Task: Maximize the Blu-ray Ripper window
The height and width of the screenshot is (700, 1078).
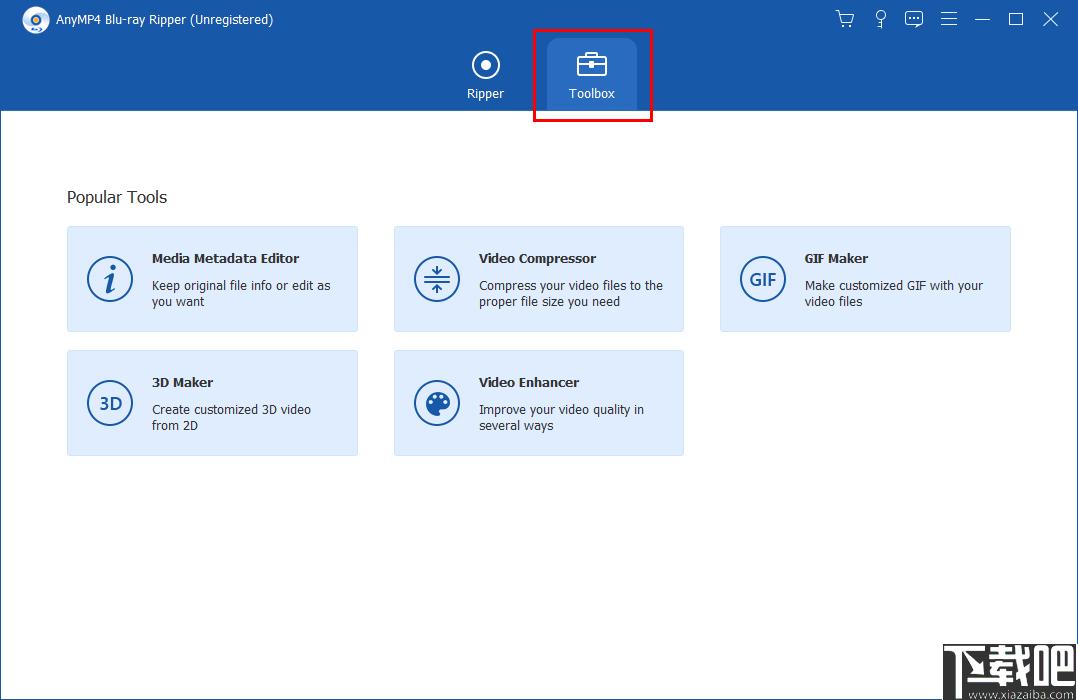Action: point(1016,19)
